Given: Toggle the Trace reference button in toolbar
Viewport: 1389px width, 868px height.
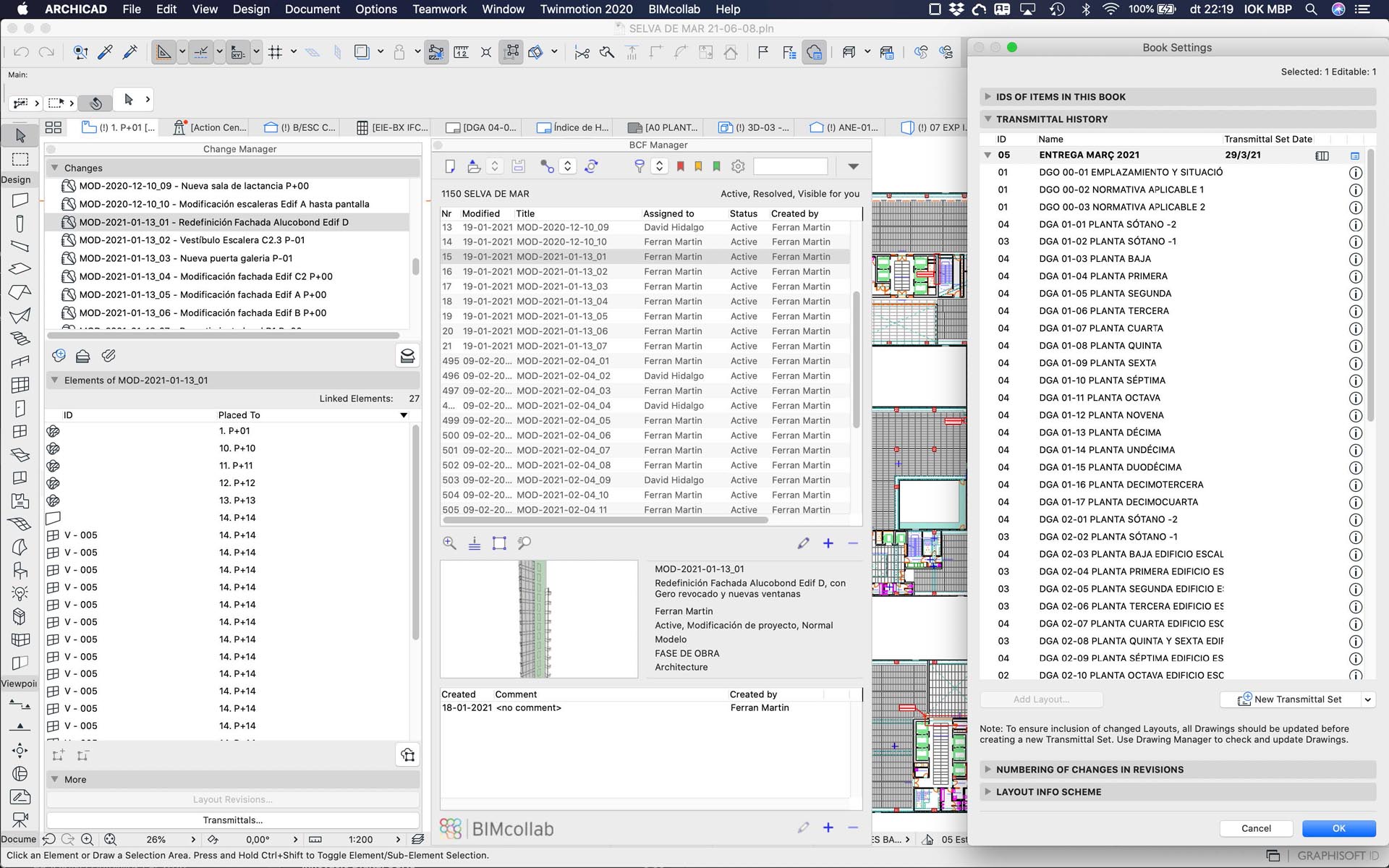Looking at the screenshot, I should [x=361, y=52].
